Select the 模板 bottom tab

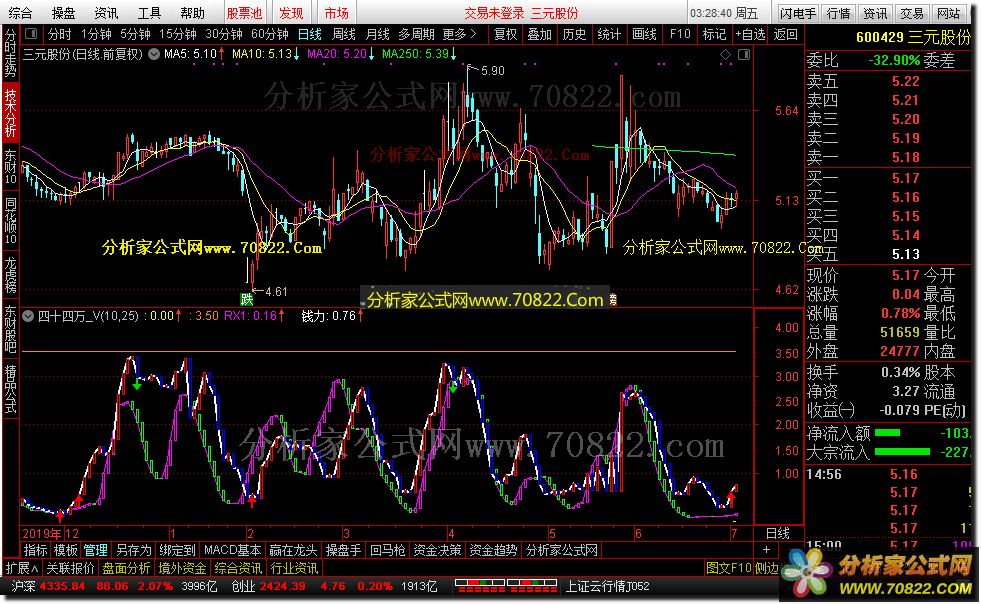[x=65, y=550]
